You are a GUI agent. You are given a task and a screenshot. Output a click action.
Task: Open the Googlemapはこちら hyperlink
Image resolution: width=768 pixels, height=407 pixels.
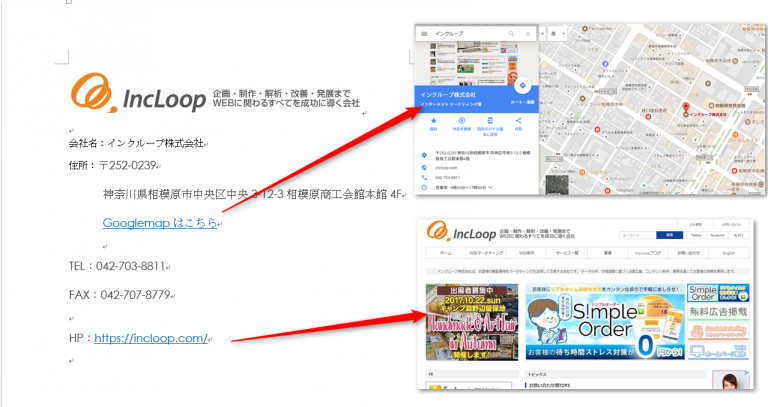[x=160, y=223]
